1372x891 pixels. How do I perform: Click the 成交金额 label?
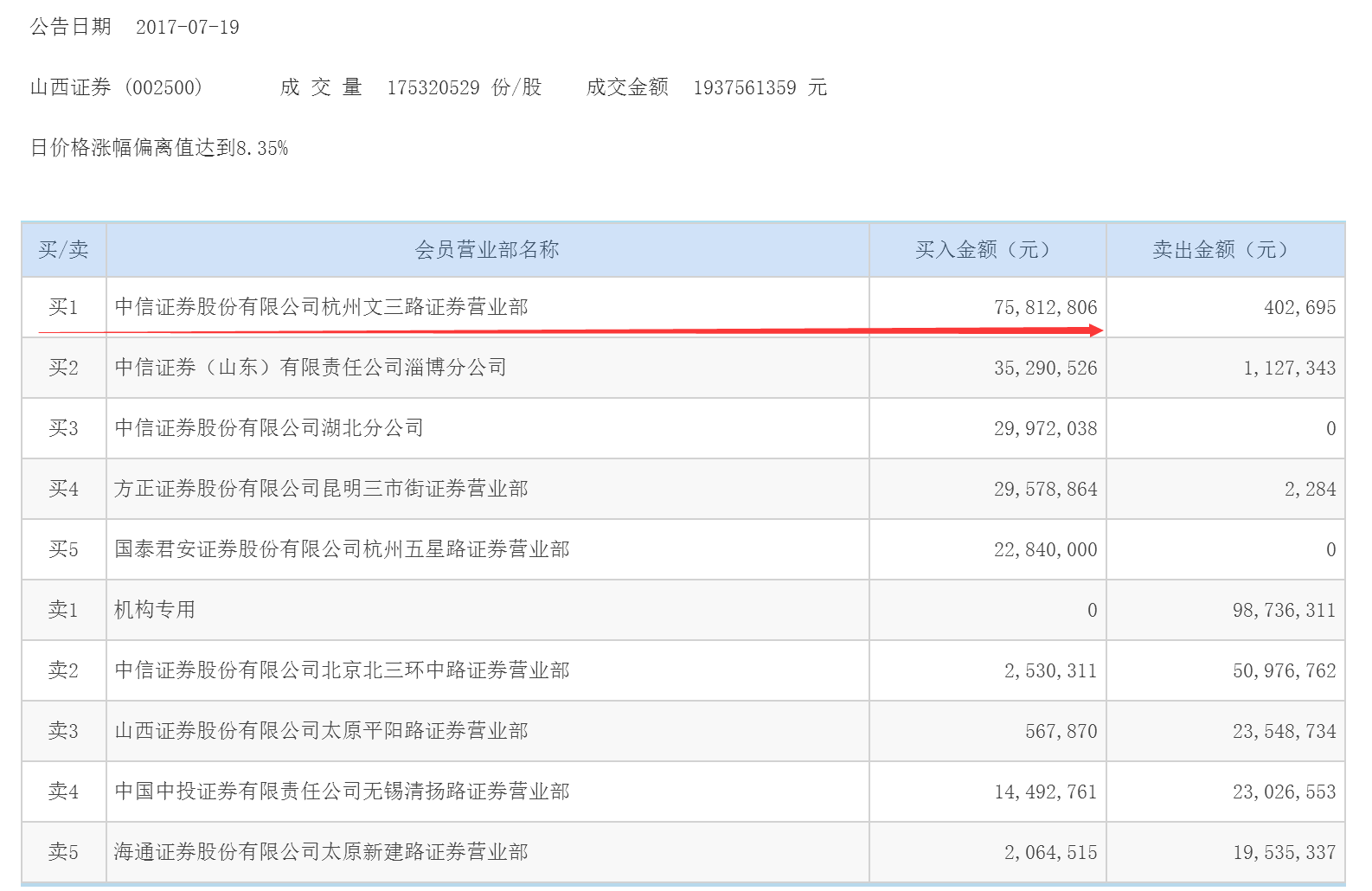627,87
